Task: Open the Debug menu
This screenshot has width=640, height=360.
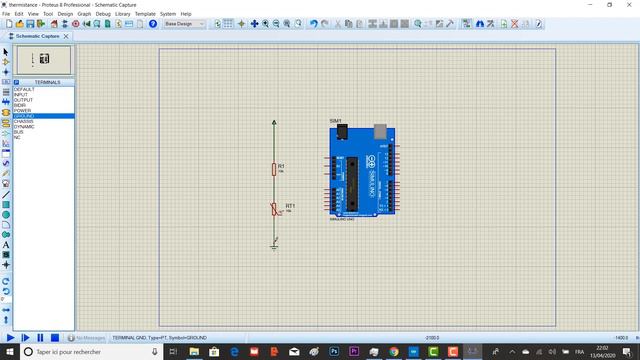Action: 103,14
